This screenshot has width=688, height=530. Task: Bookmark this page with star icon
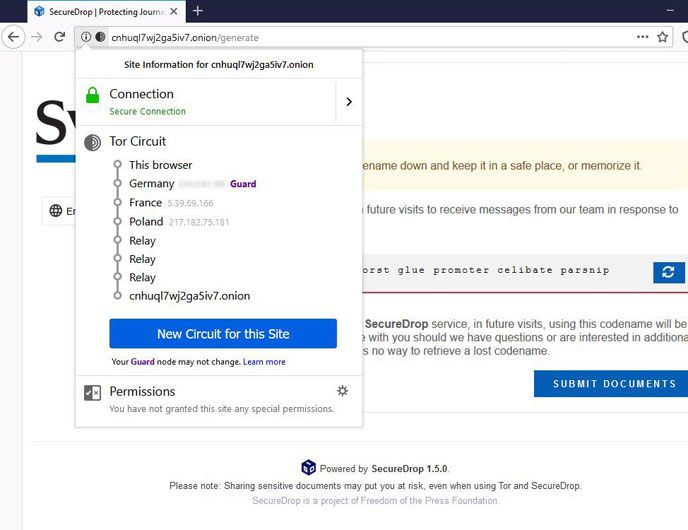662,37
